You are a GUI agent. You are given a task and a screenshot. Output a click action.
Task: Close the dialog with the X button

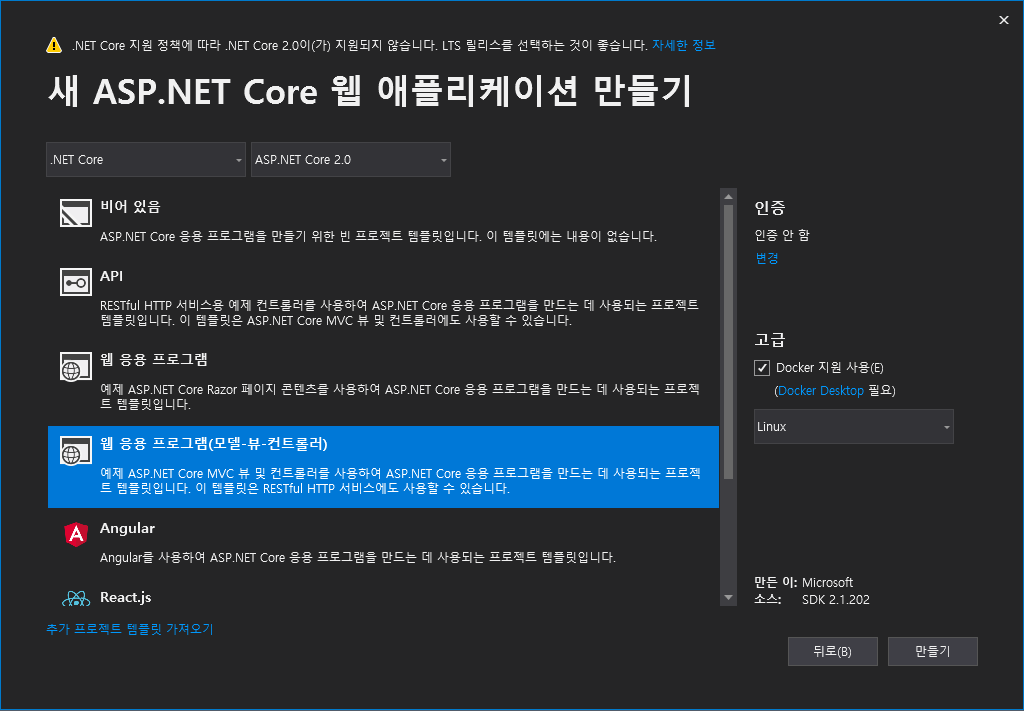pos(1004,20)
